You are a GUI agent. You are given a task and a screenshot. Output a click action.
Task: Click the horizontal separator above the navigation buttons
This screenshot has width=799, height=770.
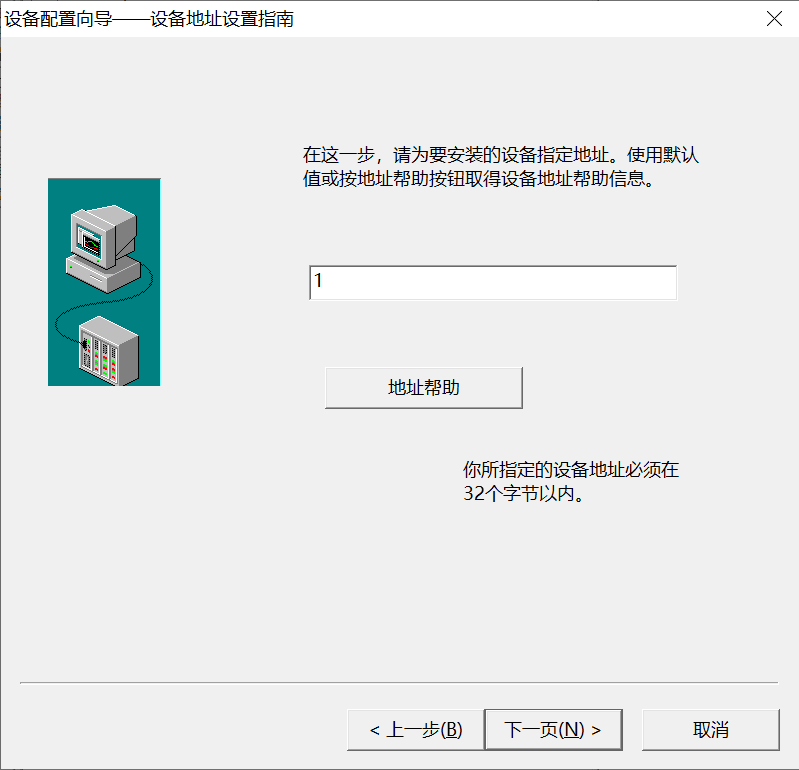[x=398, y=683]
